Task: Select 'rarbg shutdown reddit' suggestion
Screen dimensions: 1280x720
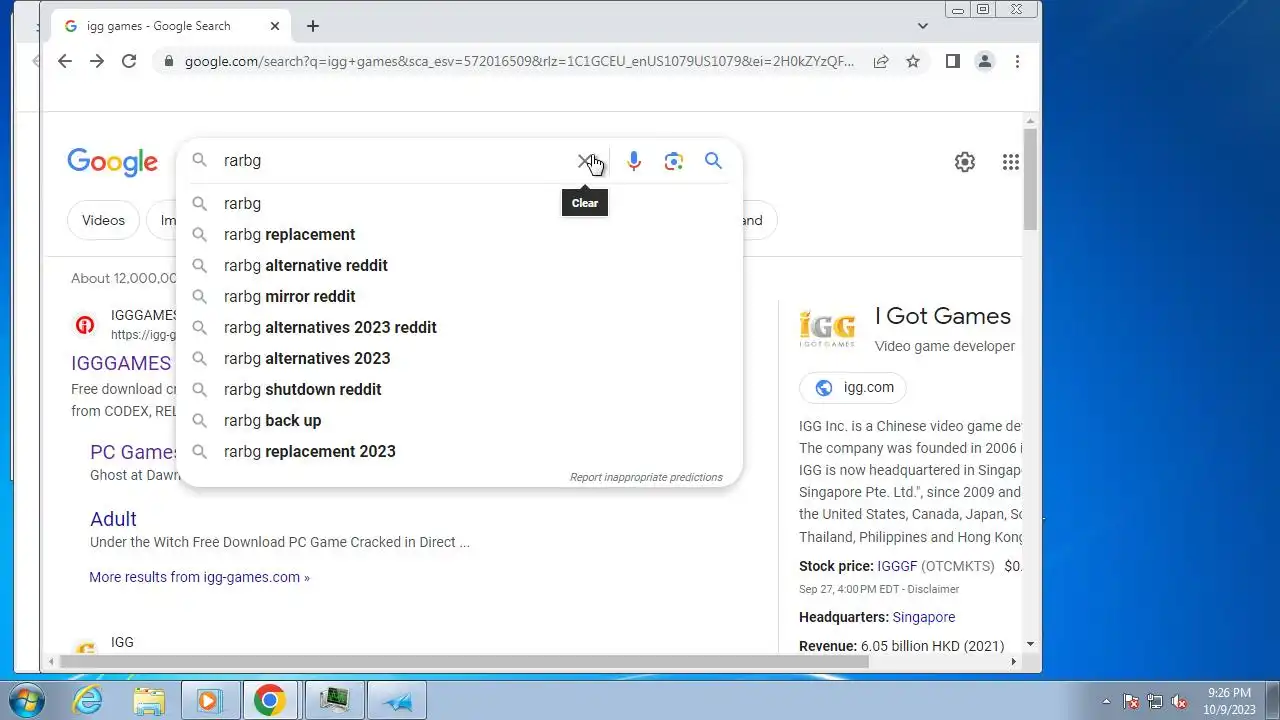Action: (459, 389)
